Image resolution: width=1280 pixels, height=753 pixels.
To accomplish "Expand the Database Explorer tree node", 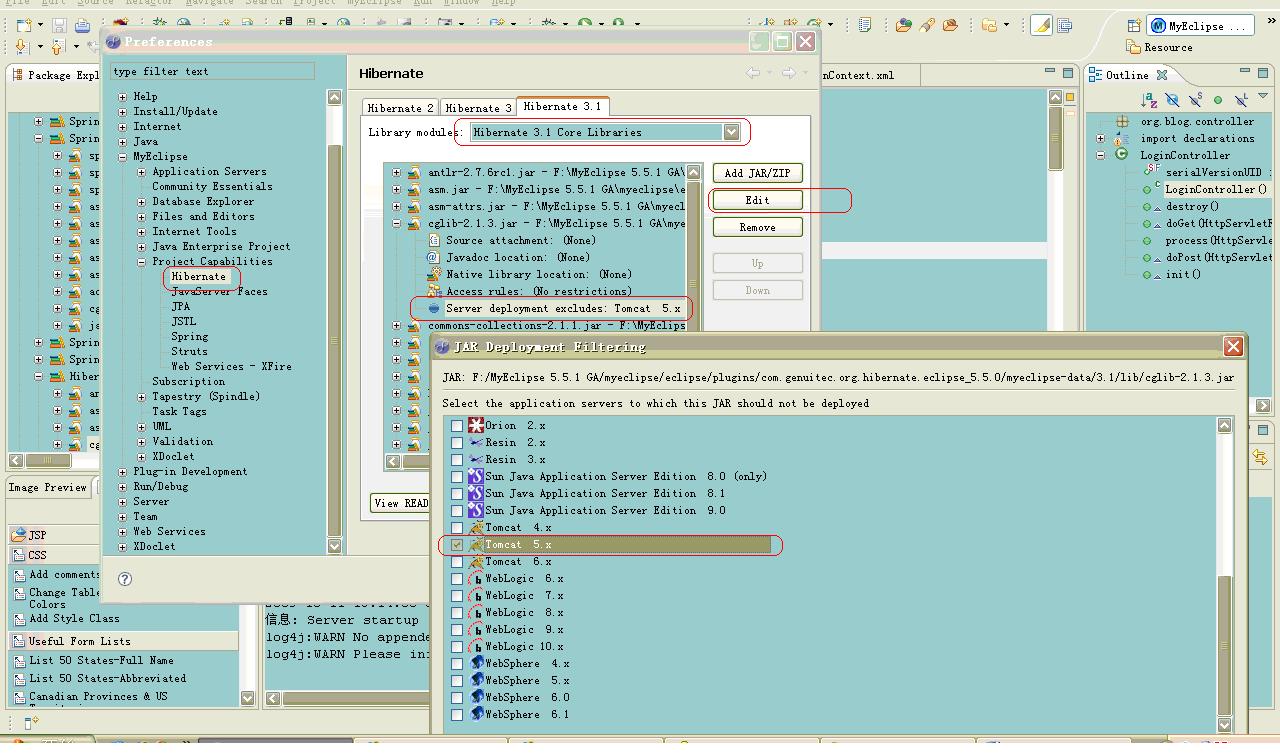I will (x=142, y=202).
